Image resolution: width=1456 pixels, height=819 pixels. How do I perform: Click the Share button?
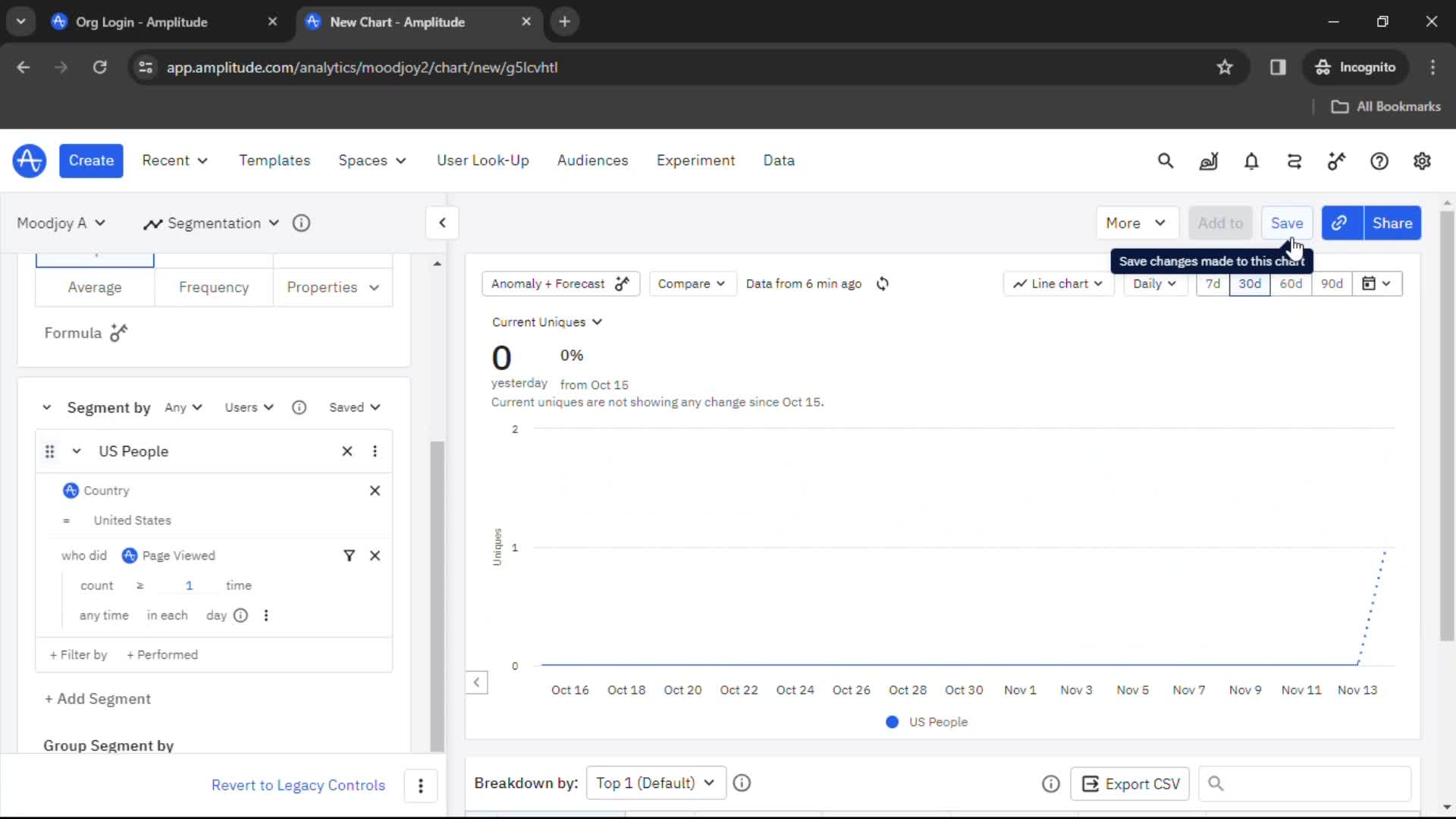click(x=1392, y=223)
